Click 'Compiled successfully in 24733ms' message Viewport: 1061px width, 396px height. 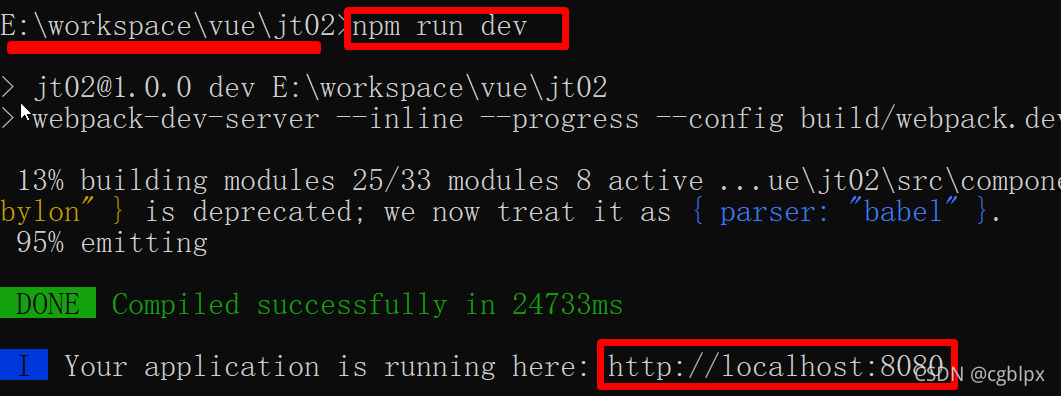click(x=367, y=305)
